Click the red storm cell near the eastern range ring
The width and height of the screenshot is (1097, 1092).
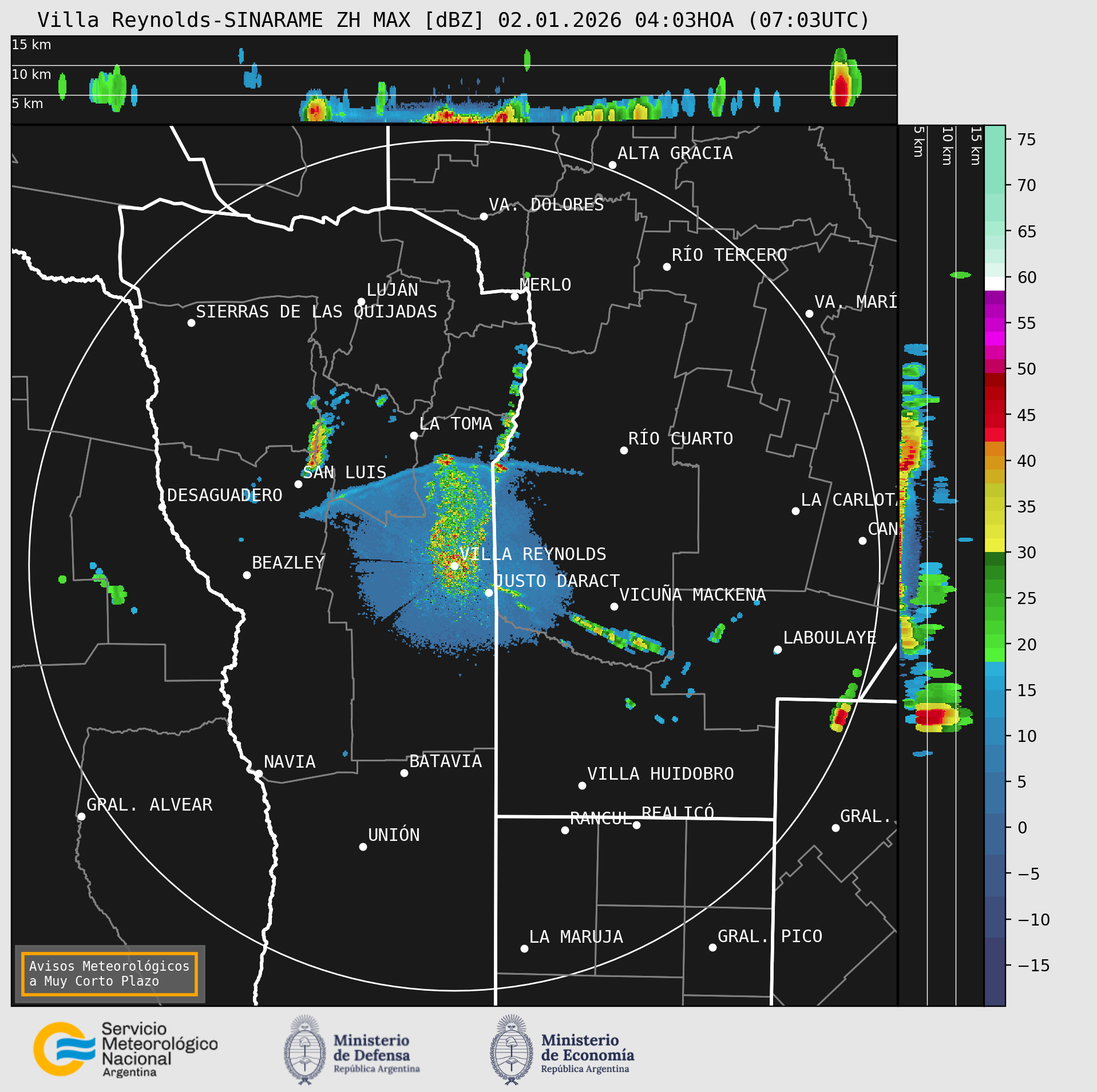(840, 717)
